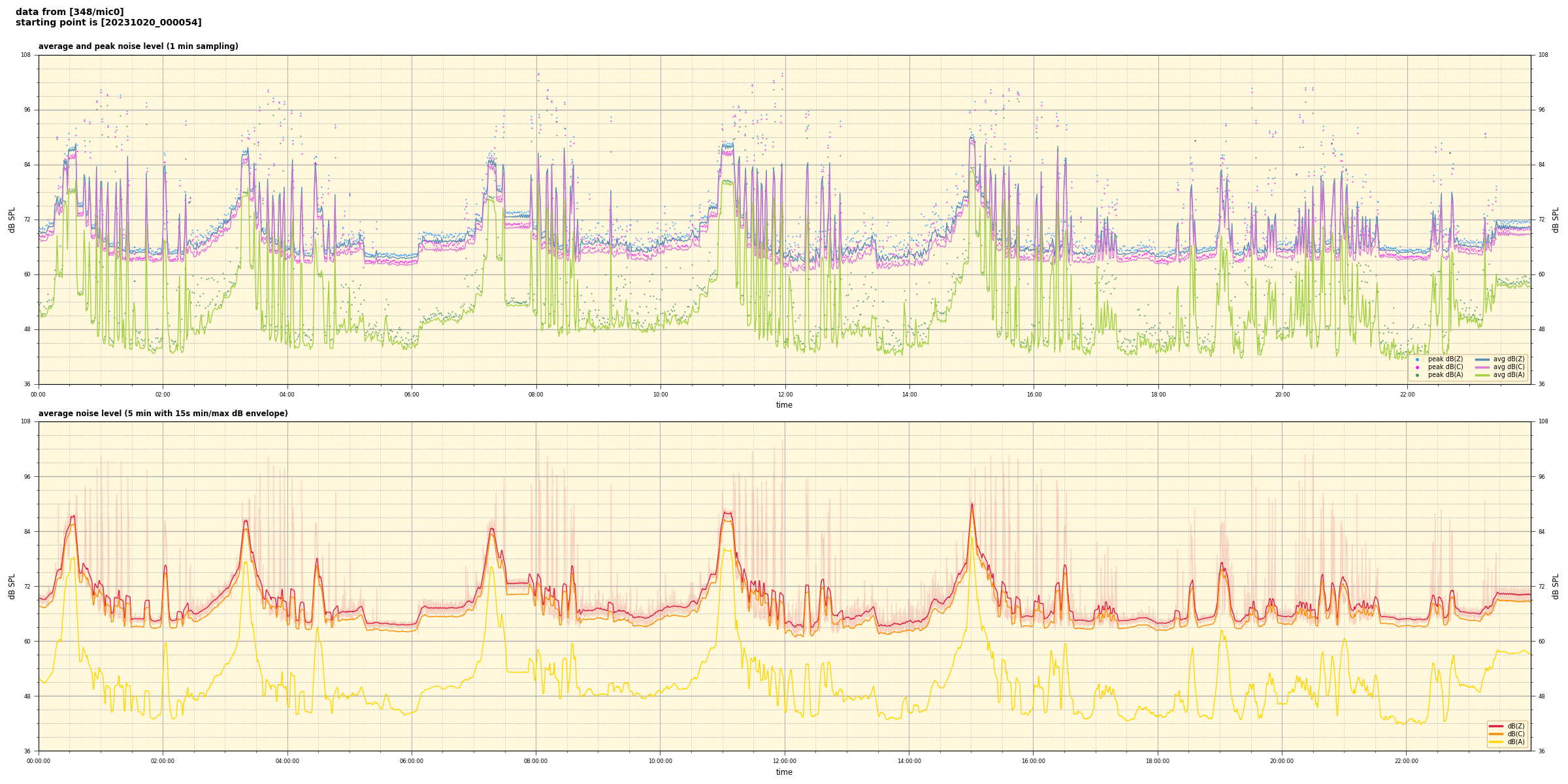Viewport: 1568px width, 784px height.
Task: Click the 12:00 tick on top chart time axis
Action: click(x=785, y=395)
